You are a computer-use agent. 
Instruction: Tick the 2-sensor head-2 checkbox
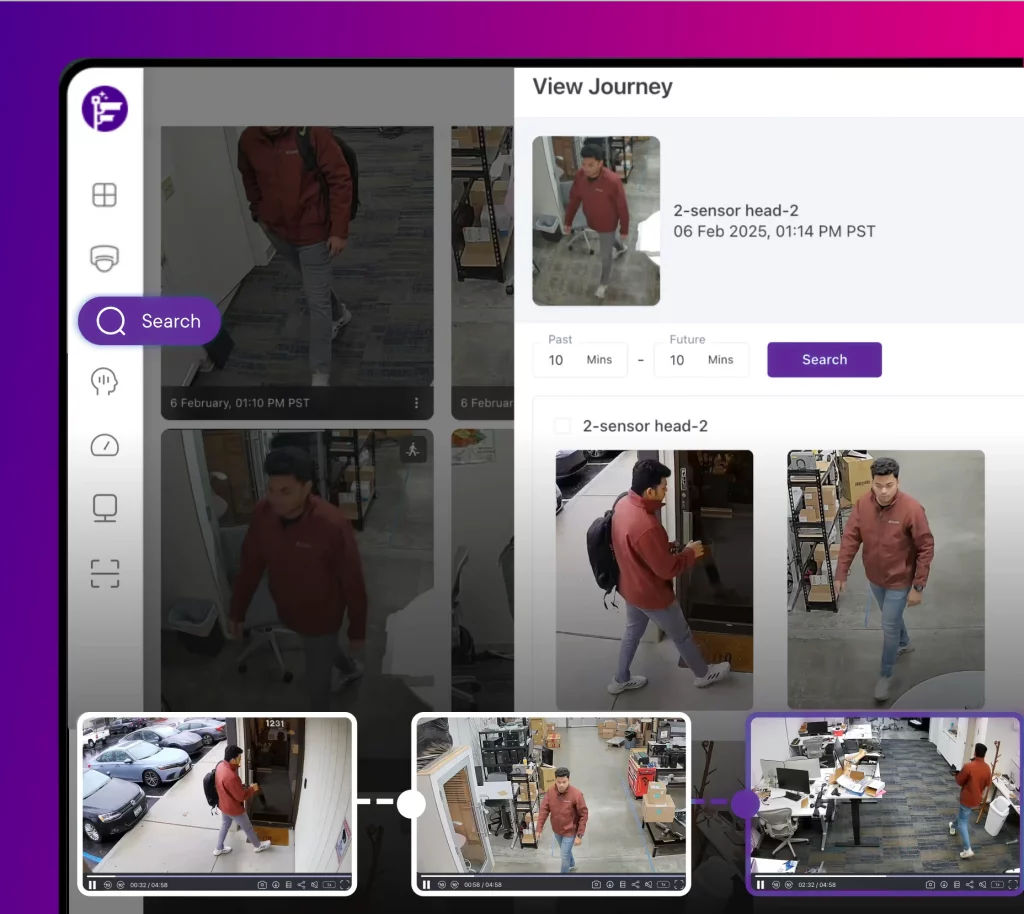pyautogui.click(x=563, y=426)
